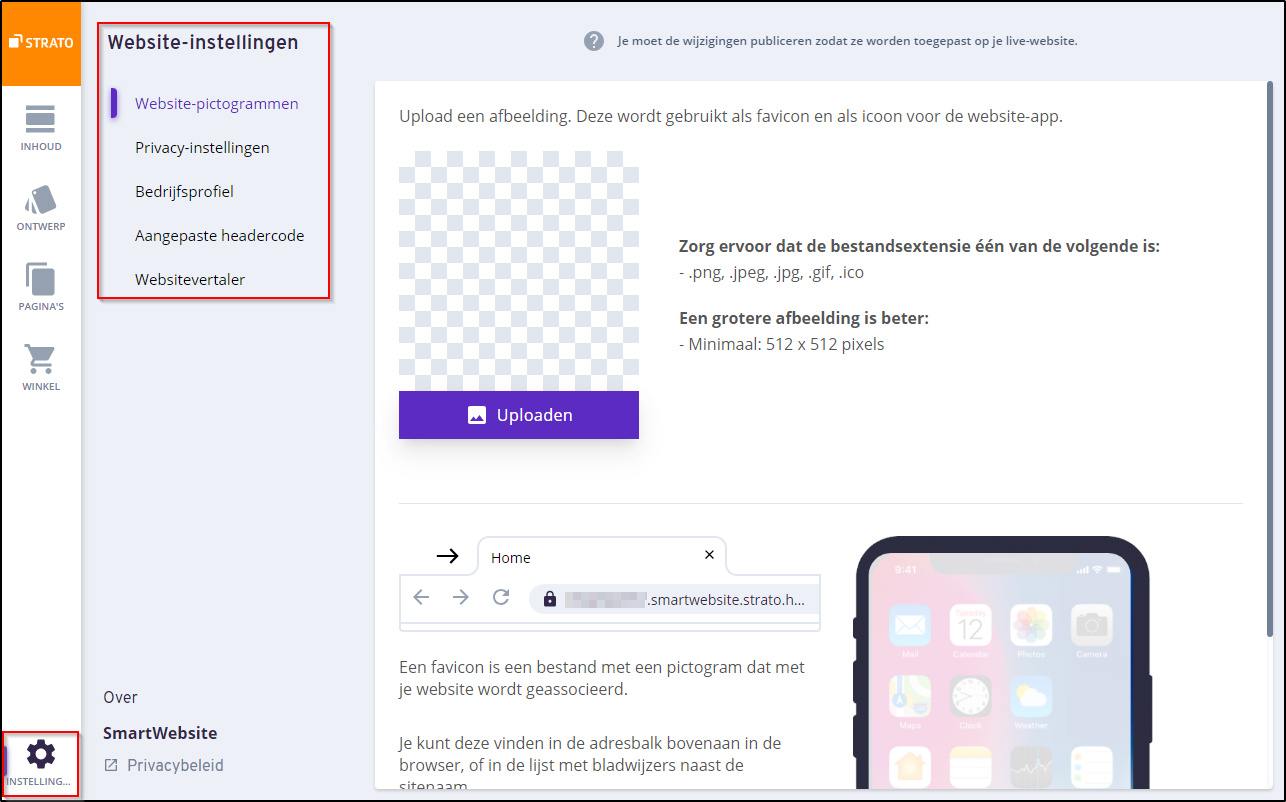Open Privacy-instellingen in the settings menu
The height and width of the screenshot is (802, 1286).
point(202,148)
